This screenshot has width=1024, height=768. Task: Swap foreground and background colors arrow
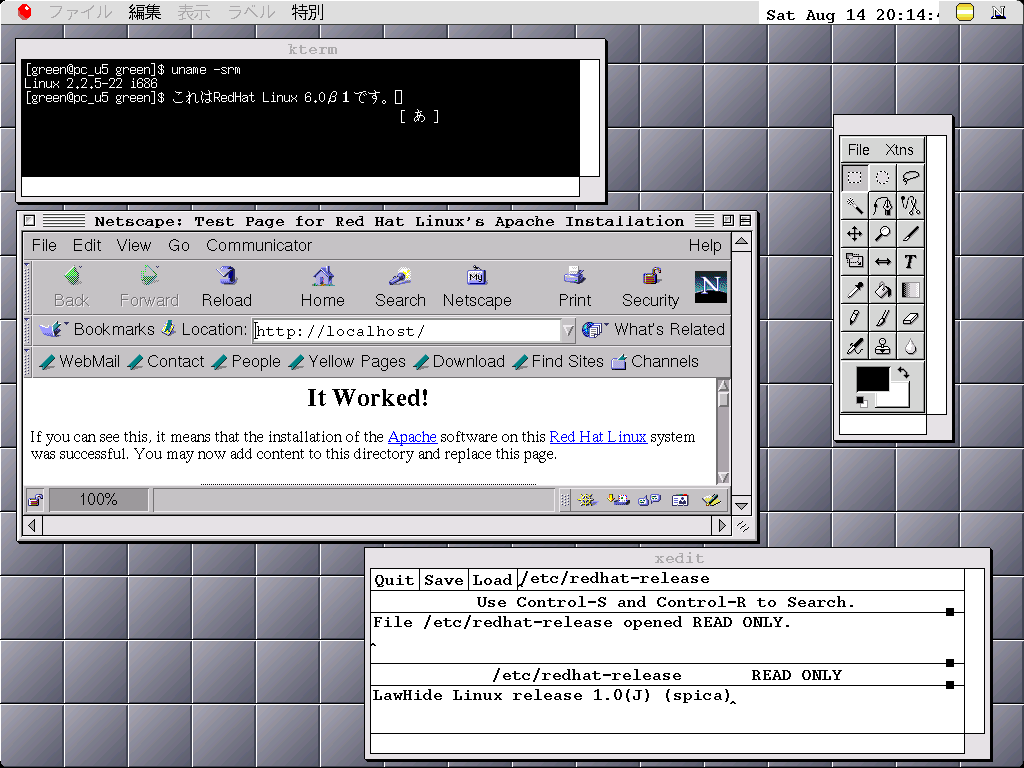[903, 373]
